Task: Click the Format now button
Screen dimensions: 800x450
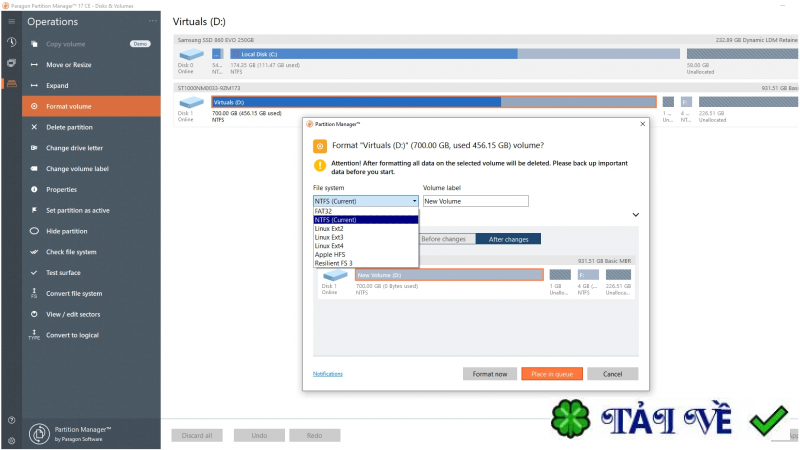Action: pos(490,374)
